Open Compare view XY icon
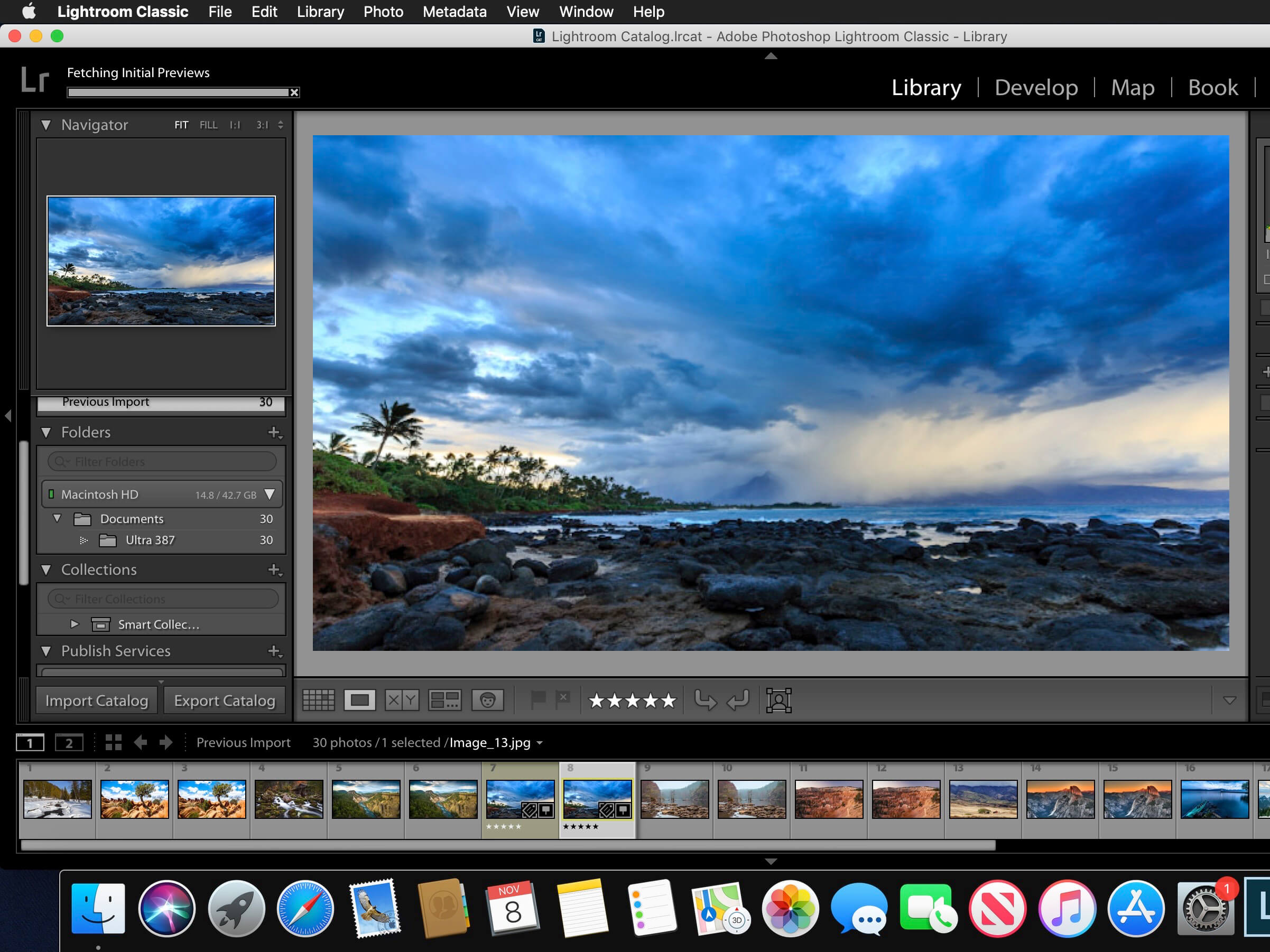The width and height of the screenshot is (1270, 952). pos(402,700)
